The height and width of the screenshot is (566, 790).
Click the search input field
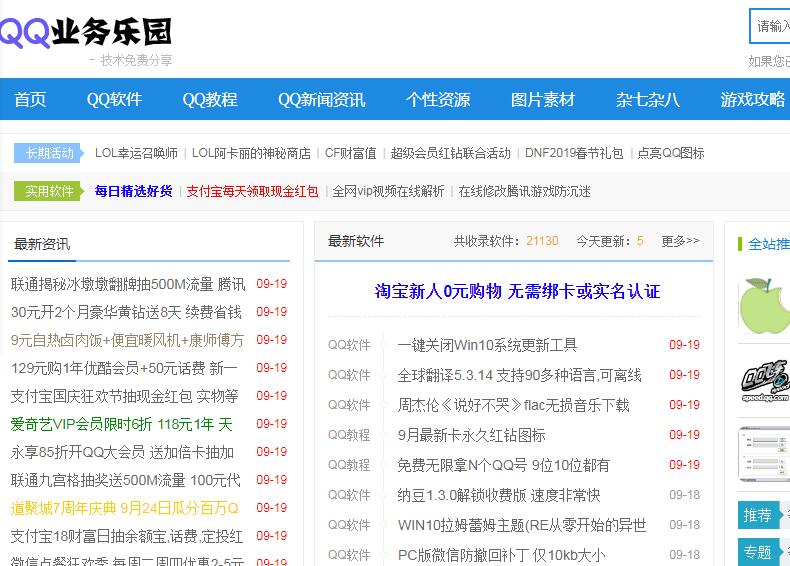(770, 26)
